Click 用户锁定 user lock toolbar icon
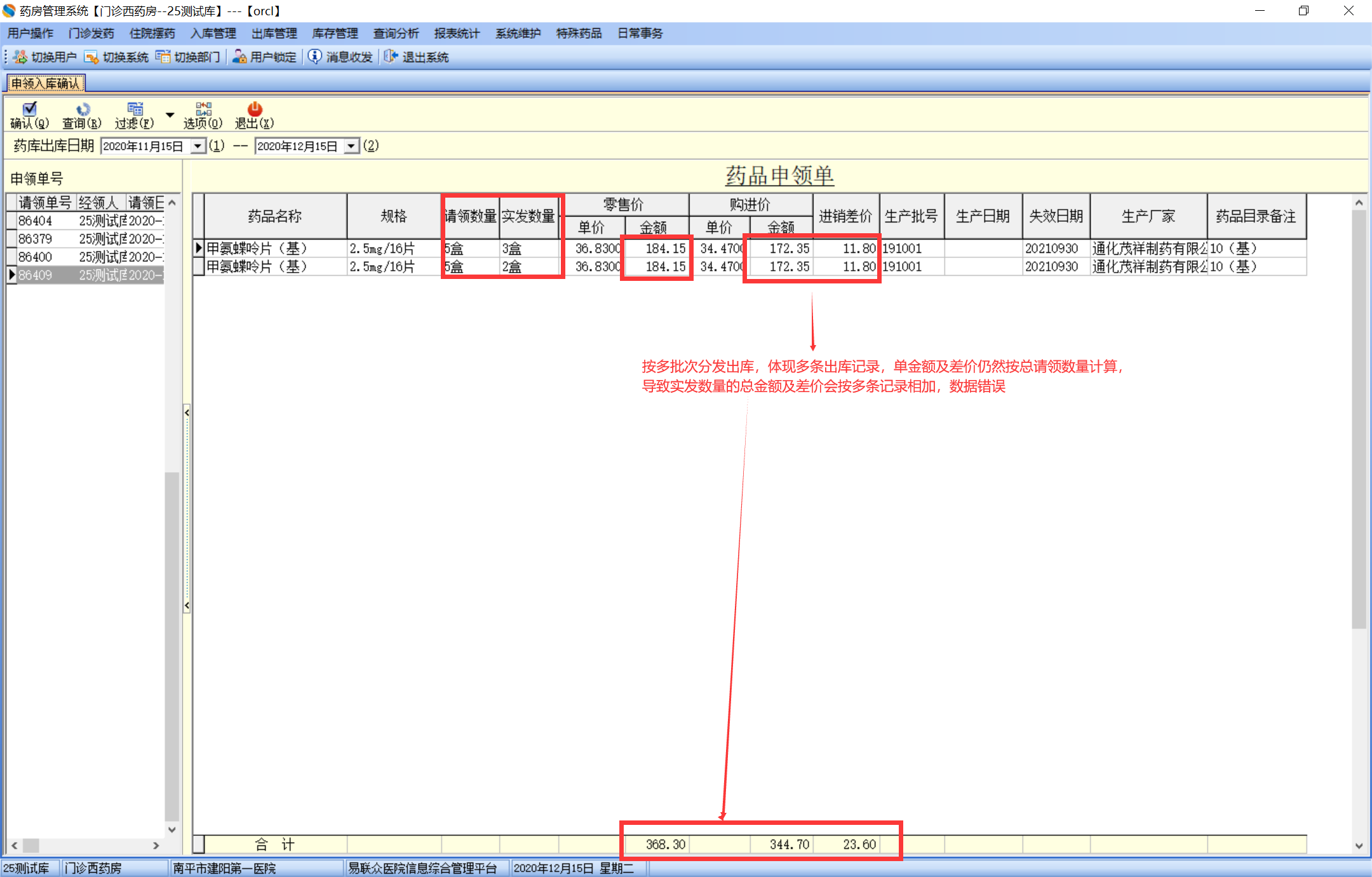This screenshot has width=1372, height=877. pyautogui.click(x=239, y=57)
